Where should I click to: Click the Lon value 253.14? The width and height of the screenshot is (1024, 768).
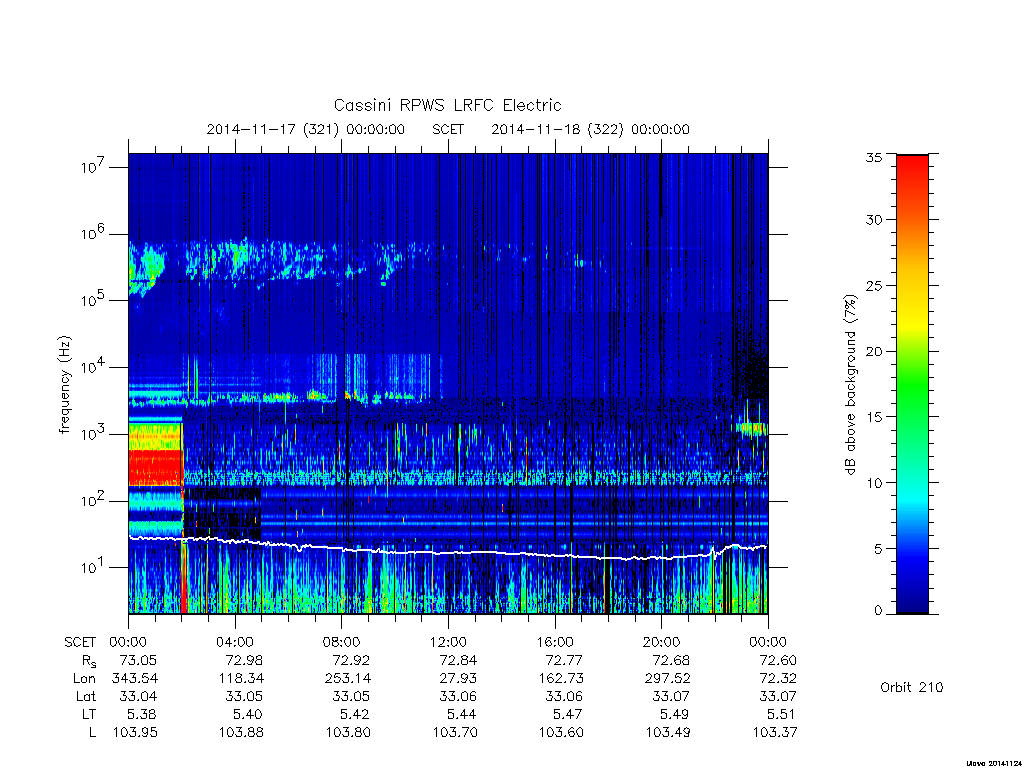(348, 679)
